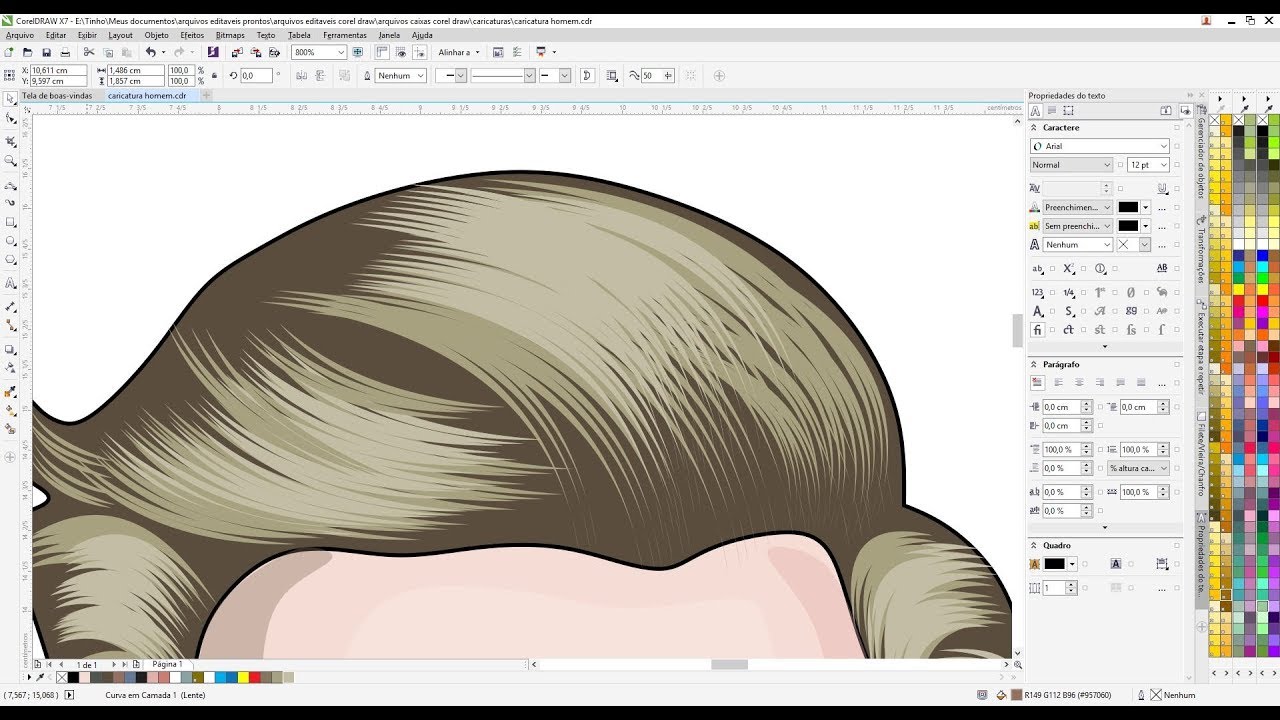Toggle left alignment in Parágrafo section

pyautogui.click(x=1058, y=382)
